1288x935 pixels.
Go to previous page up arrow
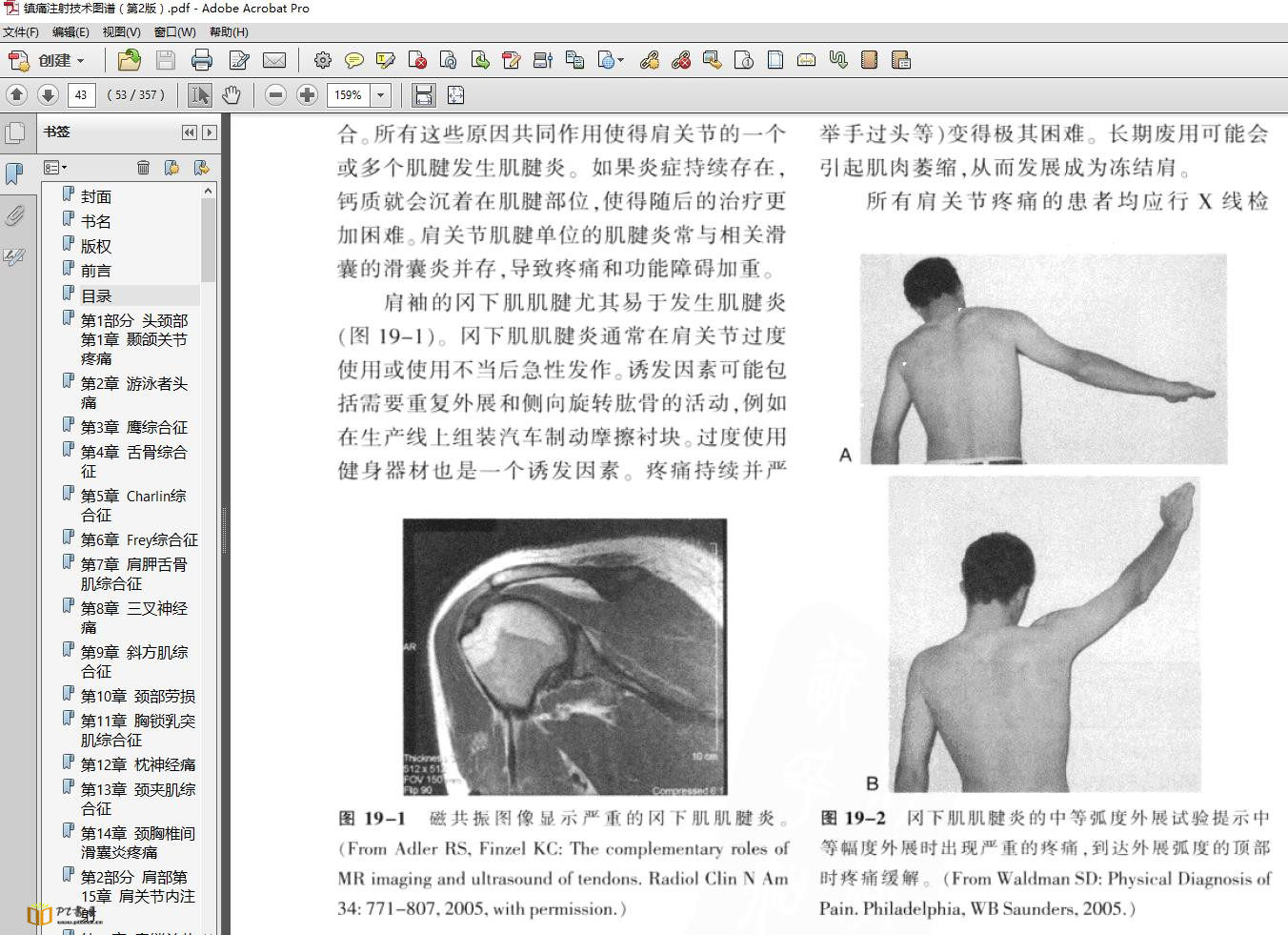pos(16,95)
